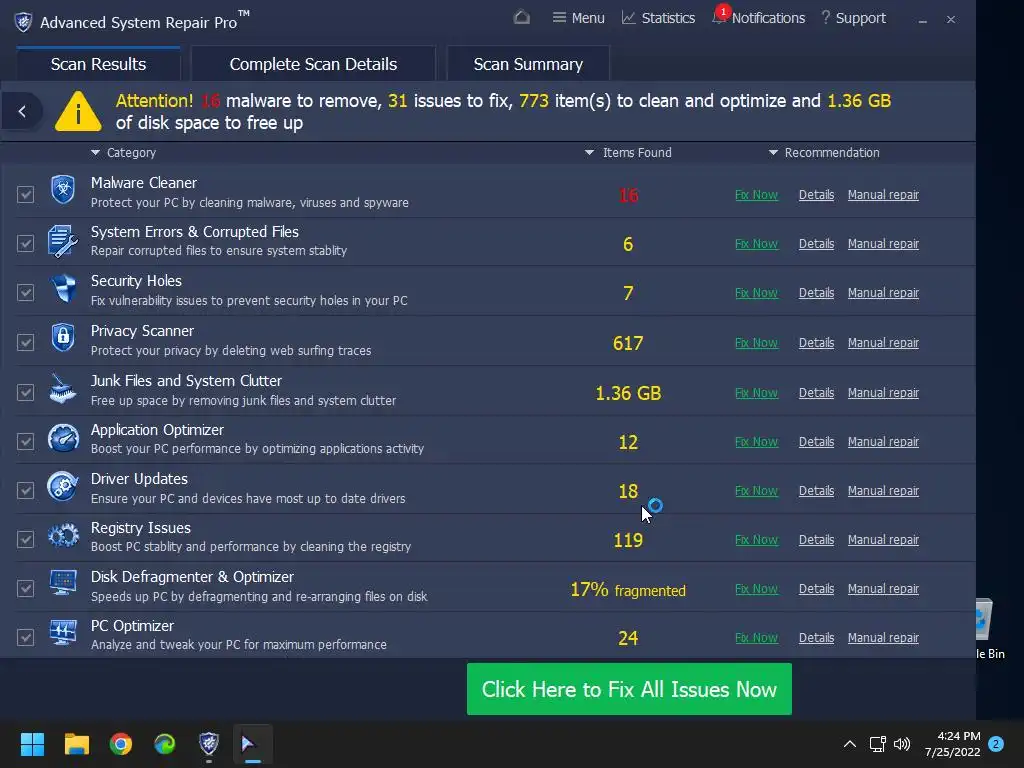Toggle the Application Optimizer checkbox
1024x768 pixels.
click(25, 441)
